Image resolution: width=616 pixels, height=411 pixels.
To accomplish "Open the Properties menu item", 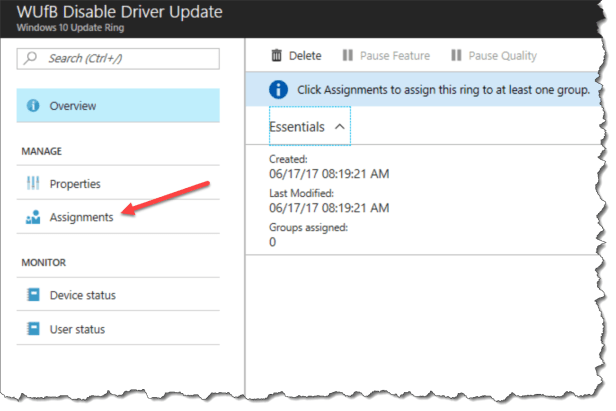I will point(118,183).
